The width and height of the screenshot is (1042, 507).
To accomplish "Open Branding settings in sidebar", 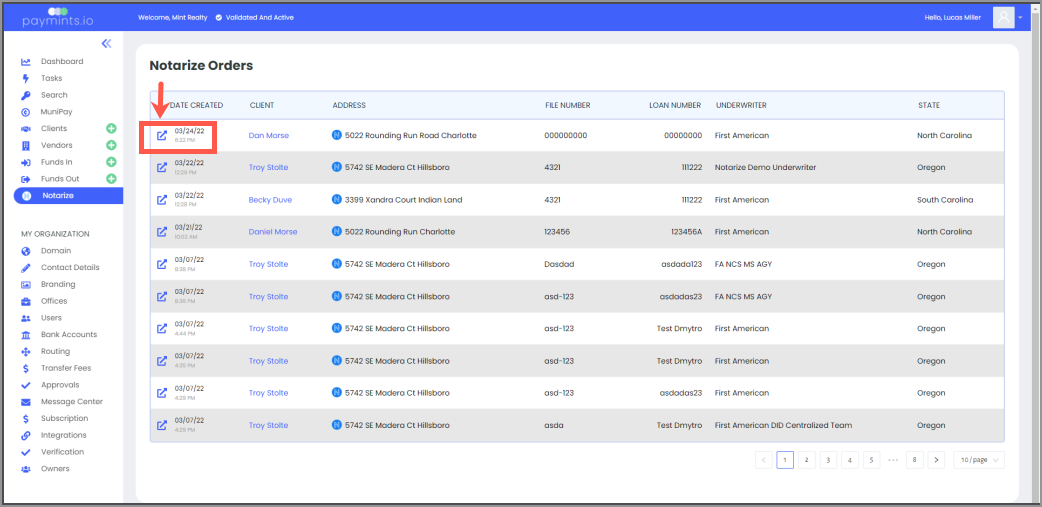I will [x=58, y=284].
